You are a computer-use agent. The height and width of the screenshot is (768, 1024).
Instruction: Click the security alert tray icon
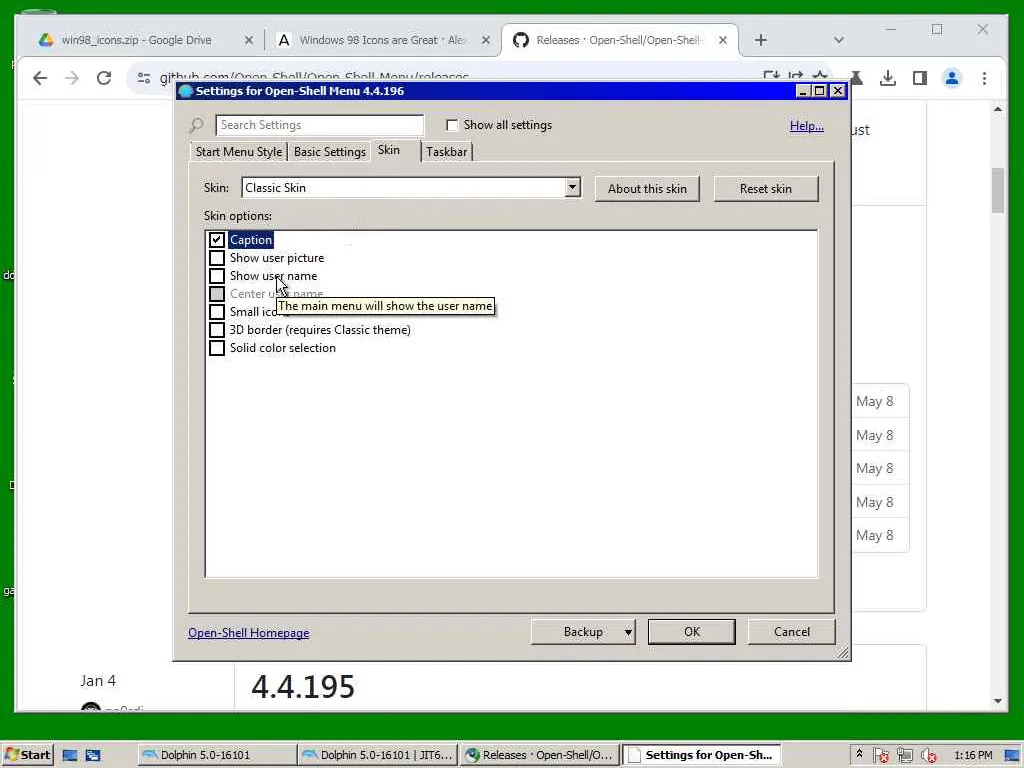[x=880, y=756]
